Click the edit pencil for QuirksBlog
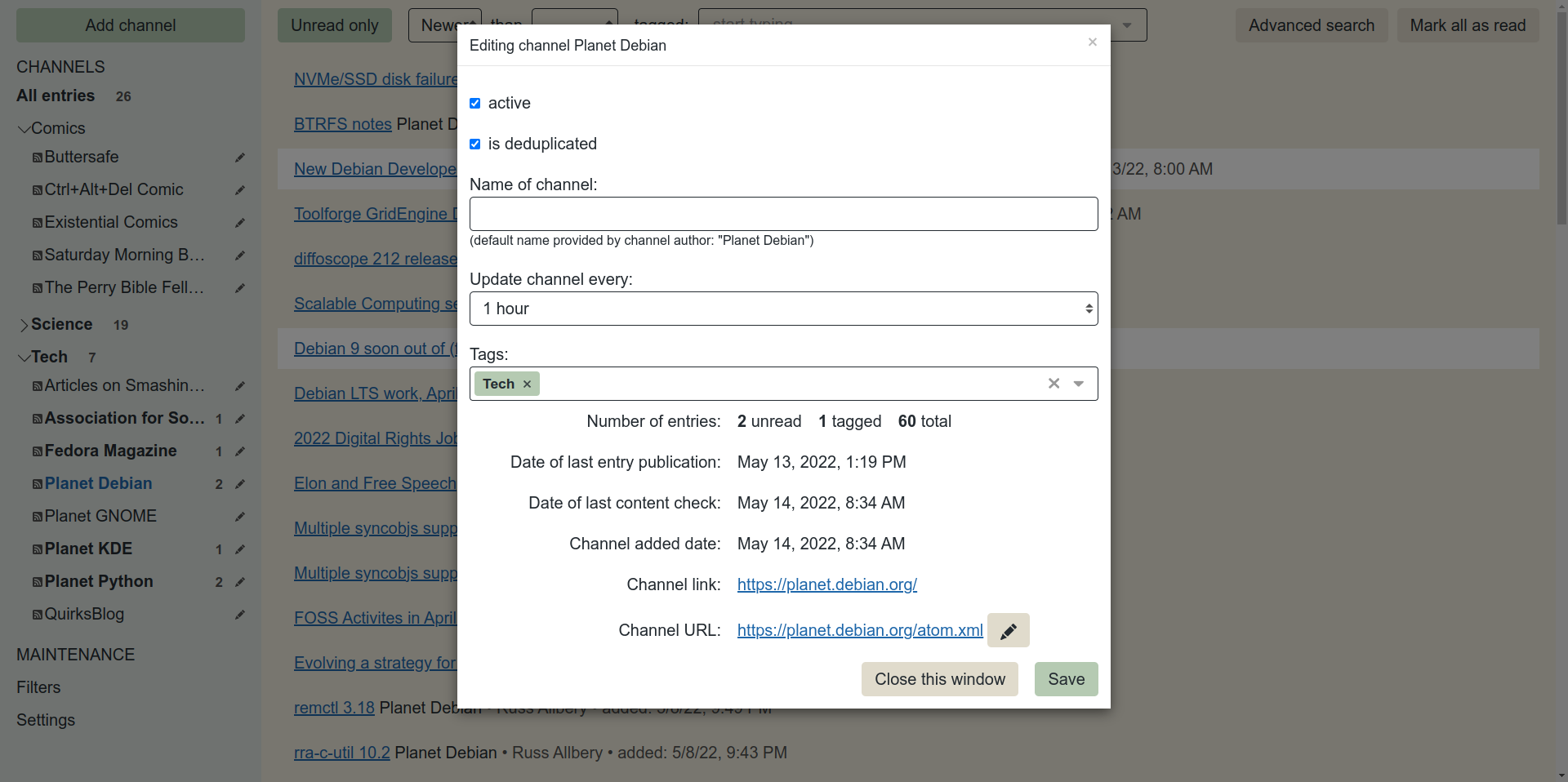1568x782 pixels. (x=239, y=615)
